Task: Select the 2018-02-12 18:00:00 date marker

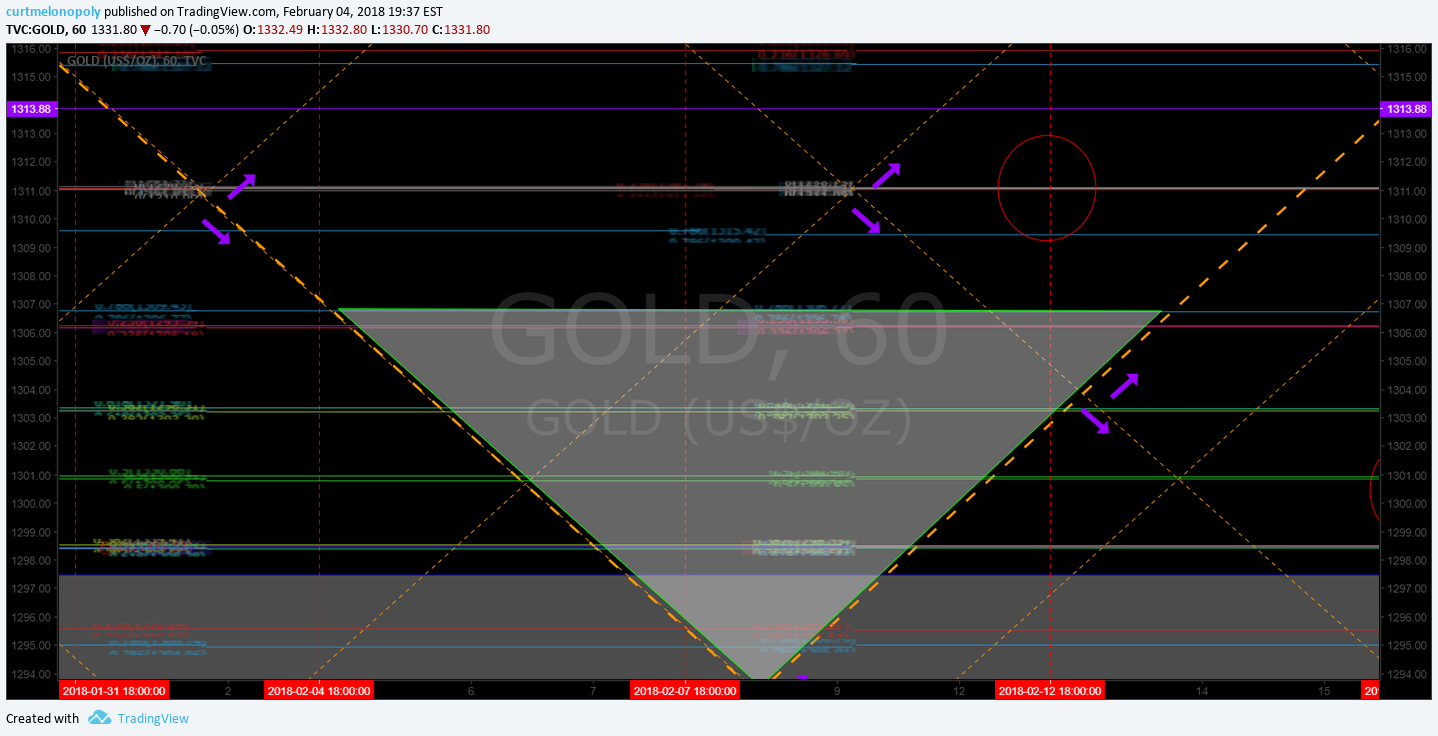Action: point(1050,690)
